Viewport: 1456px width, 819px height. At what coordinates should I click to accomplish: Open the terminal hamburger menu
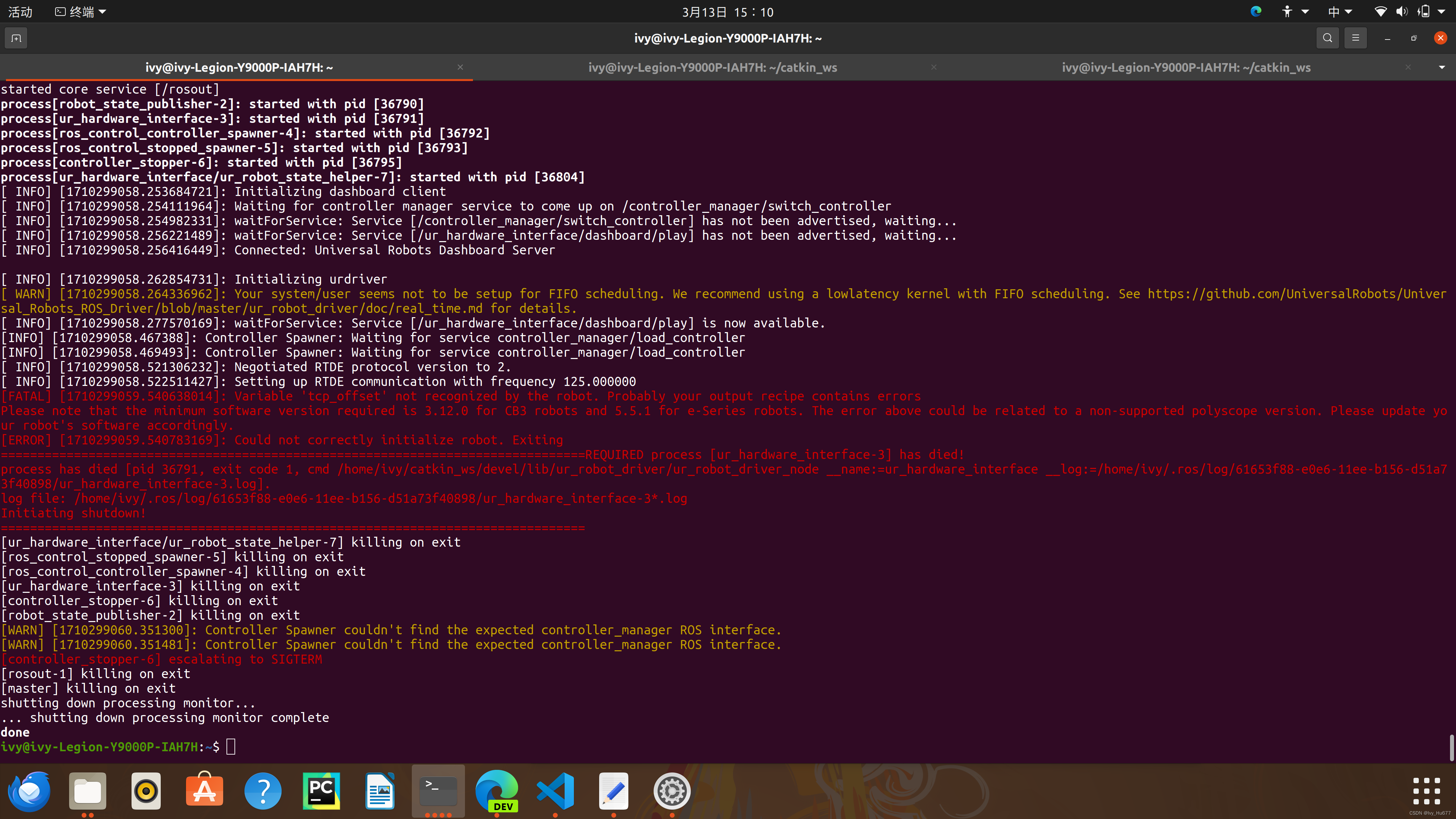1355,39
